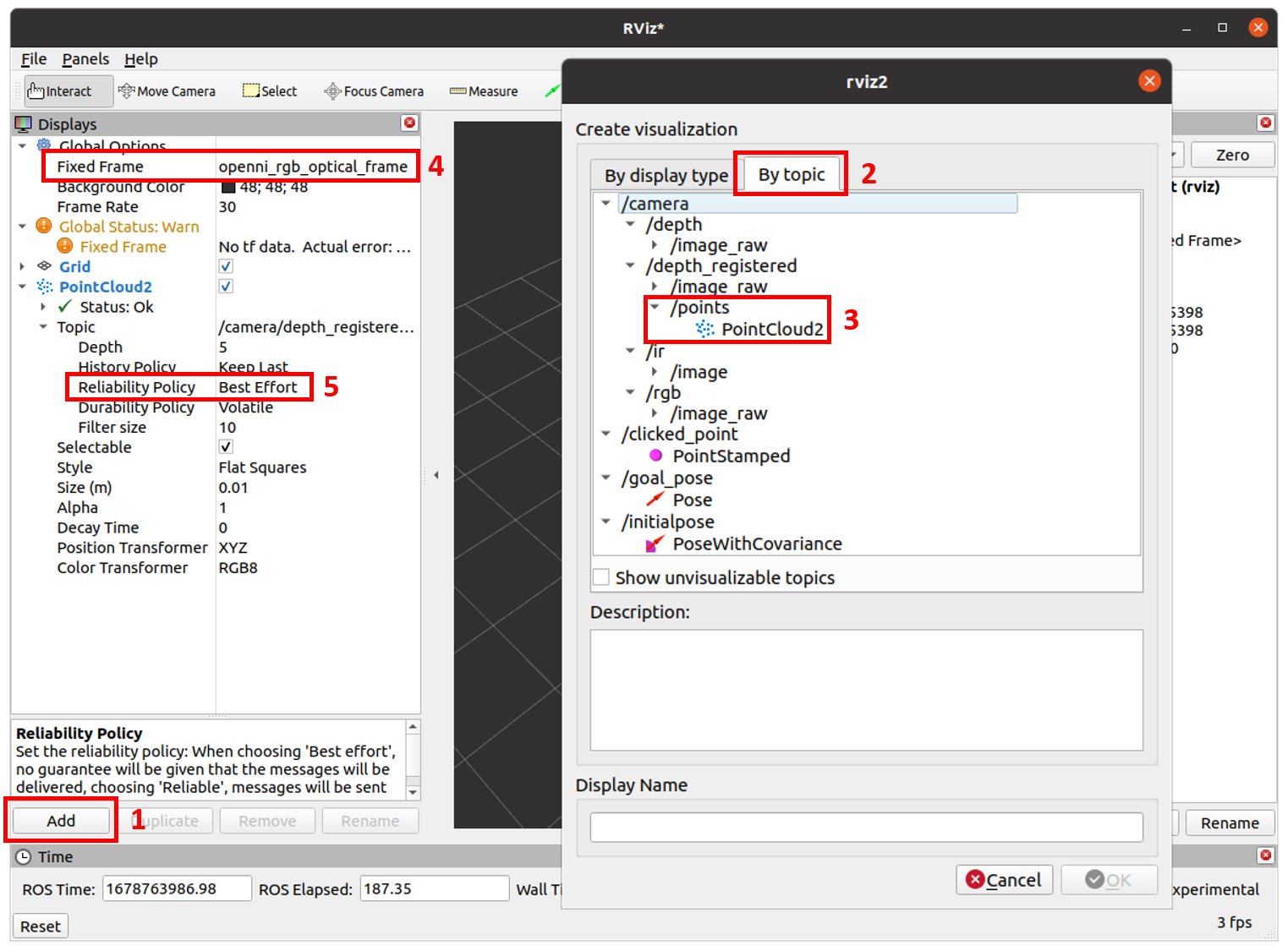Collapse the /rgb branch

630,392
